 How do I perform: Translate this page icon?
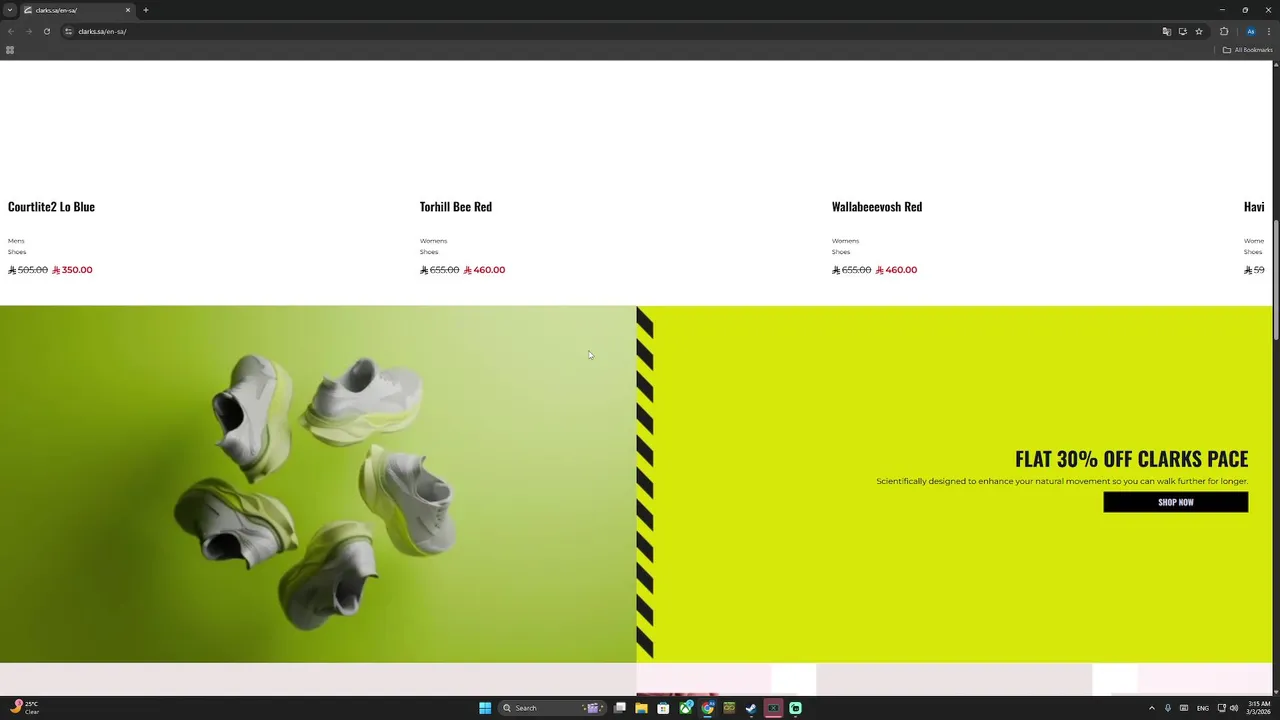pos(1166,31)
